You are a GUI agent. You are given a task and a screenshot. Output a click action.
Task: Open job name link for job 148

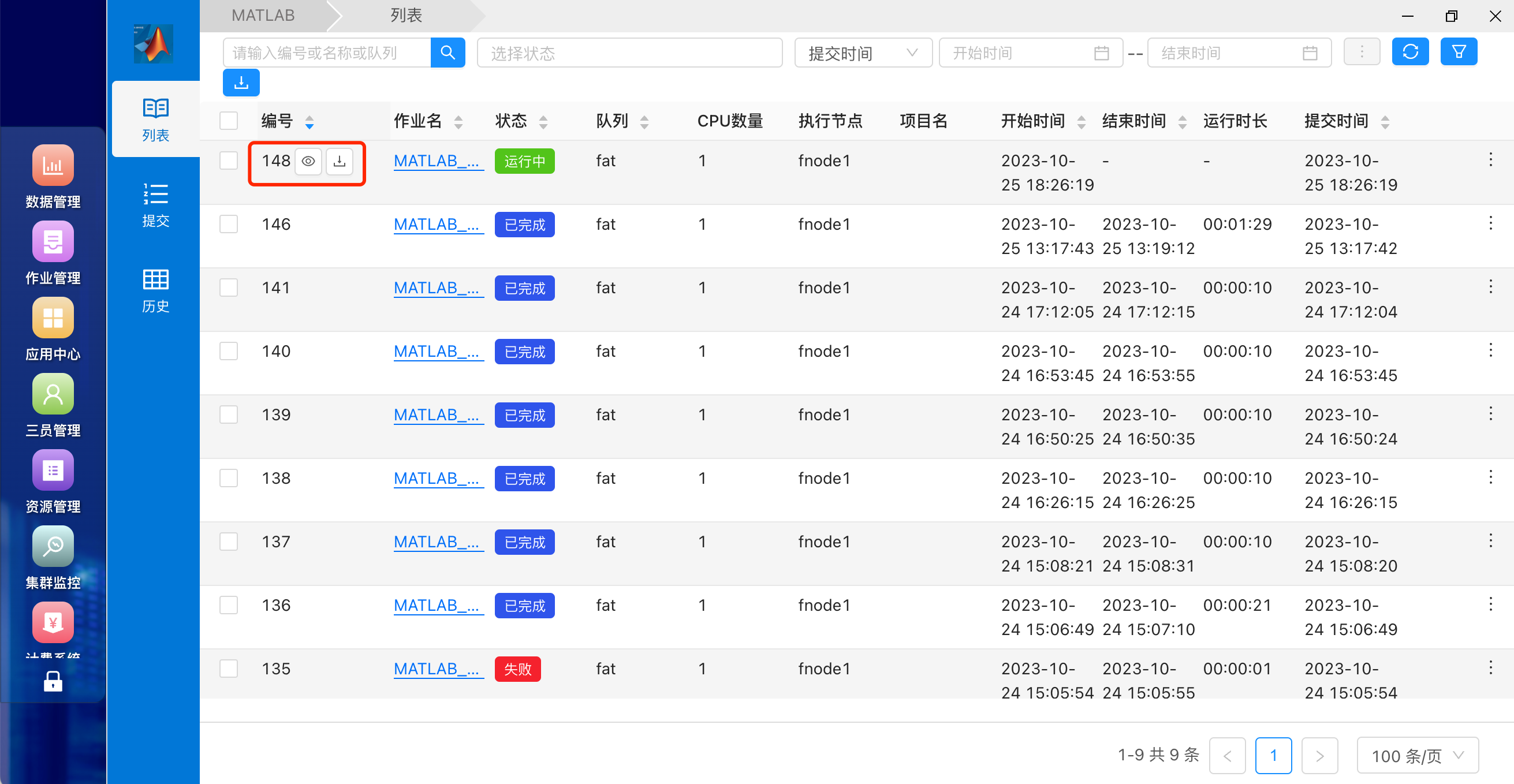point(438,161)
